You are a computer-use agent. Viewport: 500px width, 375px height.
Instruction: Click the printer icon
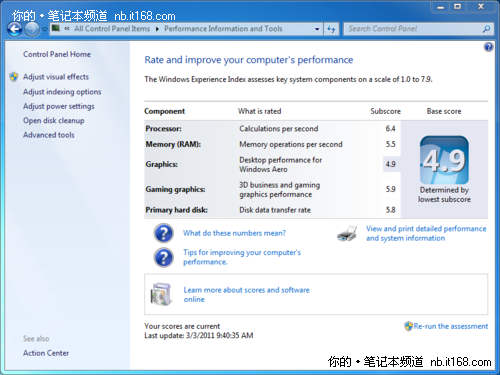click(347, 233)
